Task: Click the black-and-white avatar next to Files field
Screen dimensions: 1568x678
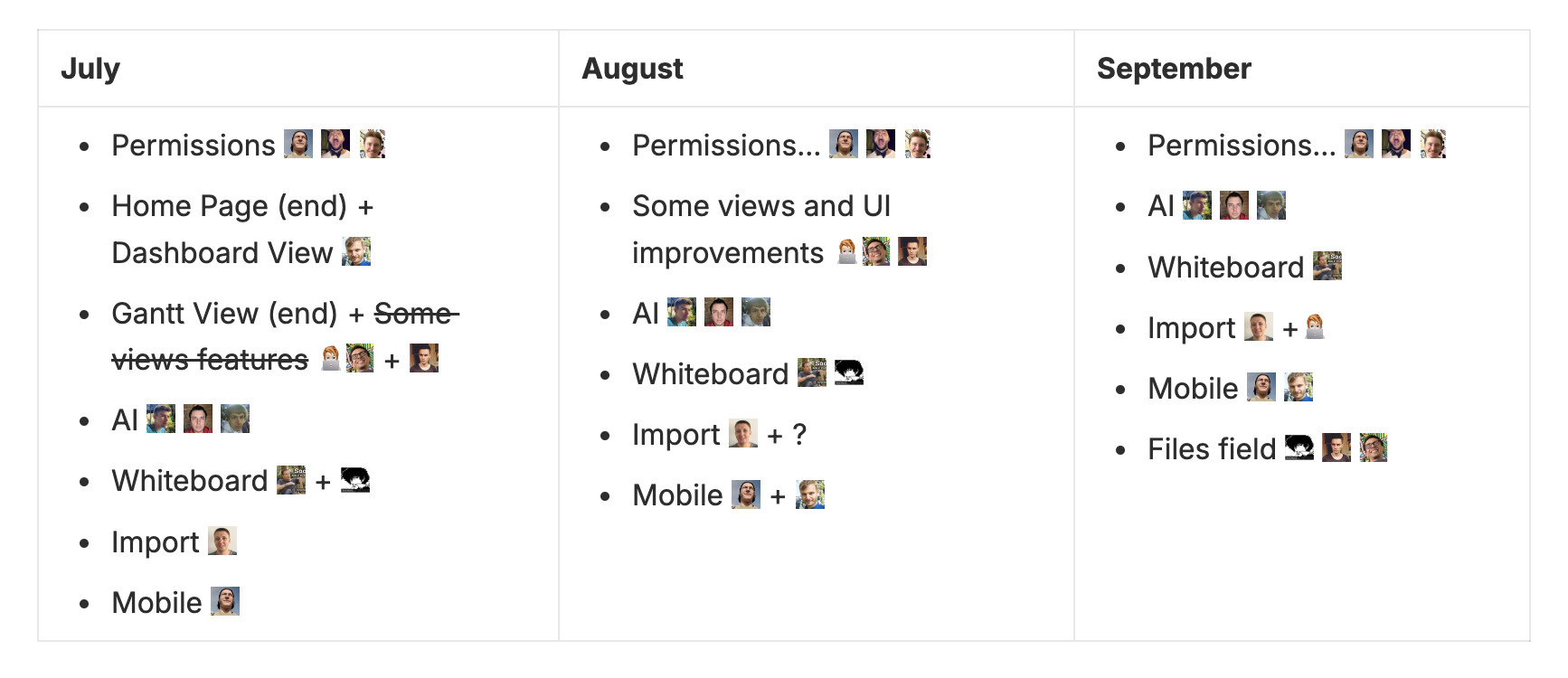Action: 1299,447
